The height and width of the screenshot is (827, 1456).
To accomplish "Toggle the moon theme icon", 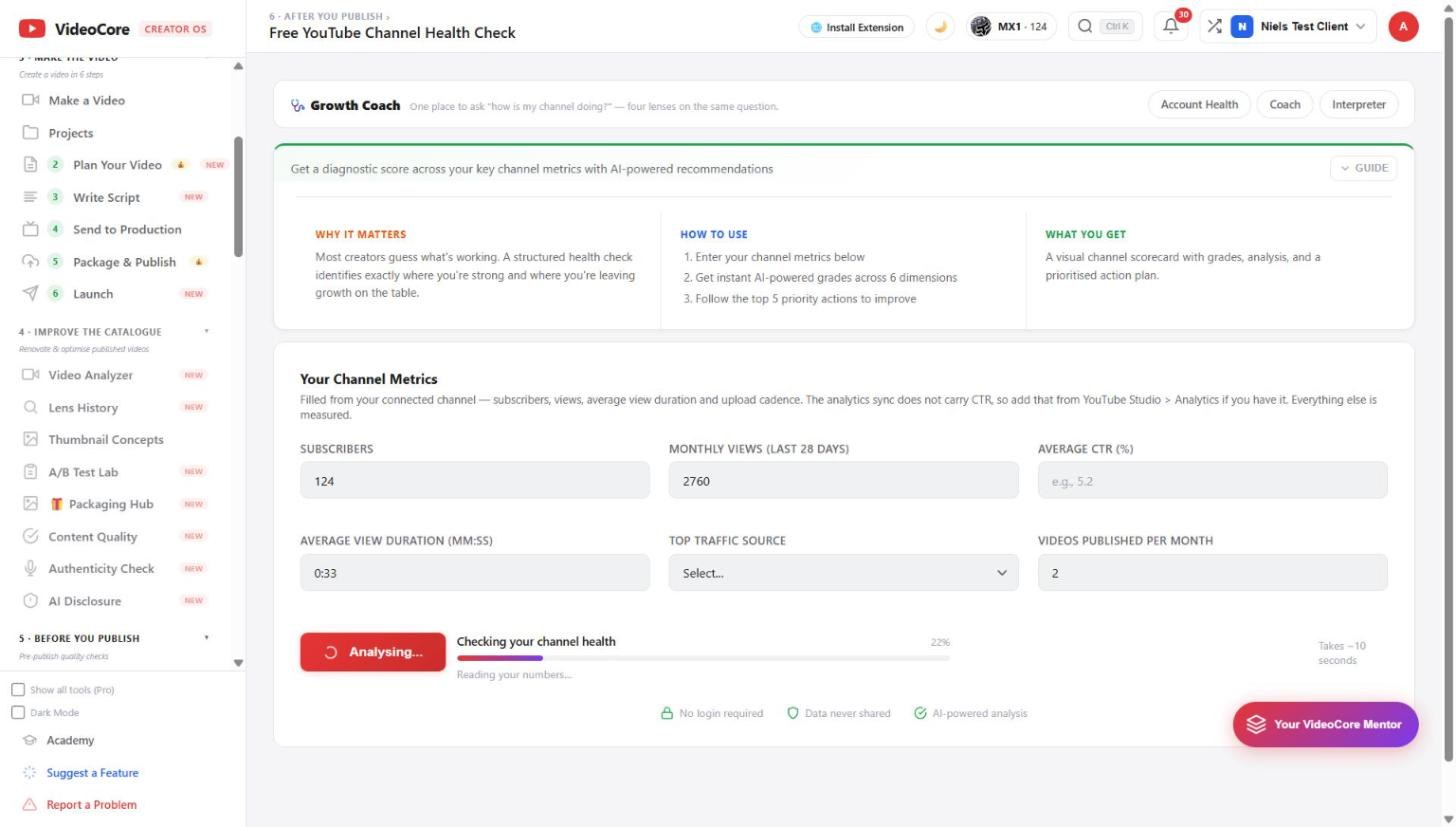I will (x=940, y=27).
